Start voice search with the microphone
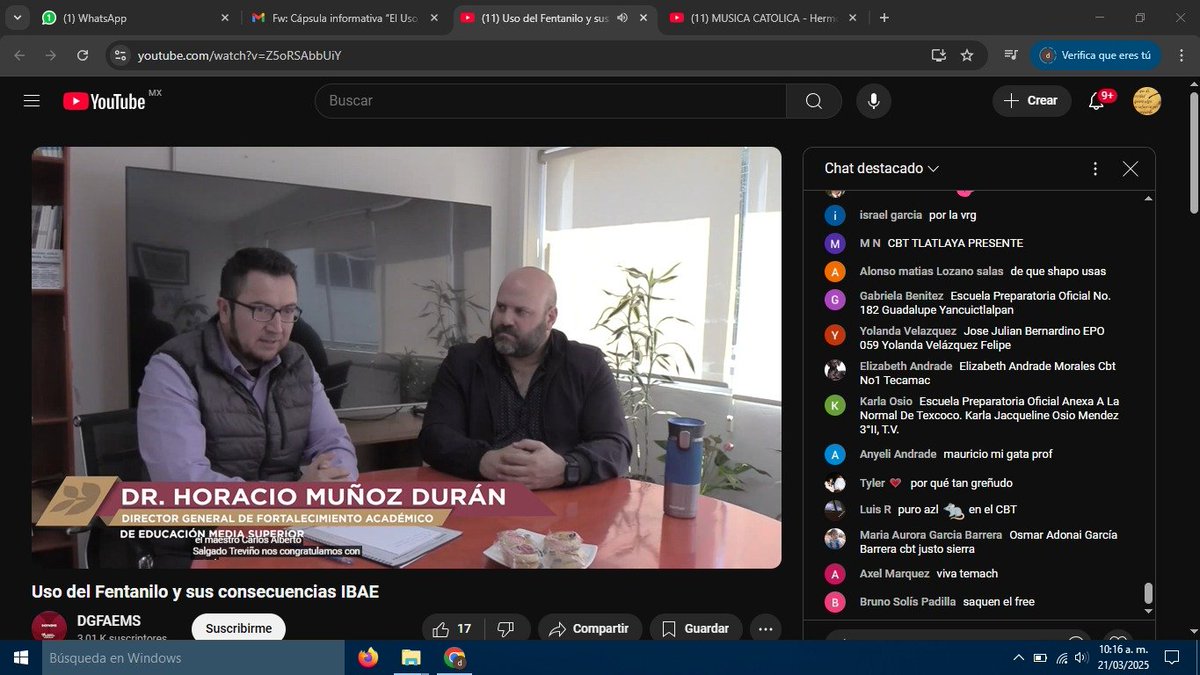The height and width of the screenshot is (675, 1200). tap(874, 101)
